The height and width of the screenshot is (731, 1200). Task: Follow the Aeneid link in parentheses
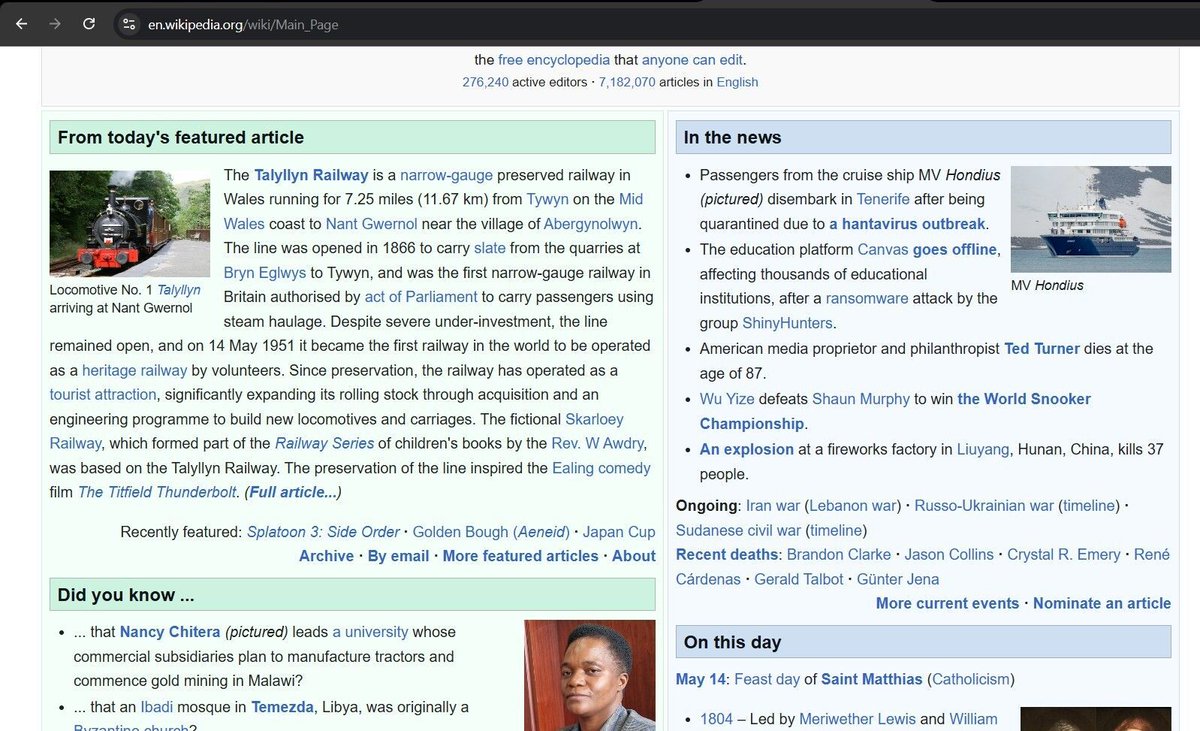[541, 532]
